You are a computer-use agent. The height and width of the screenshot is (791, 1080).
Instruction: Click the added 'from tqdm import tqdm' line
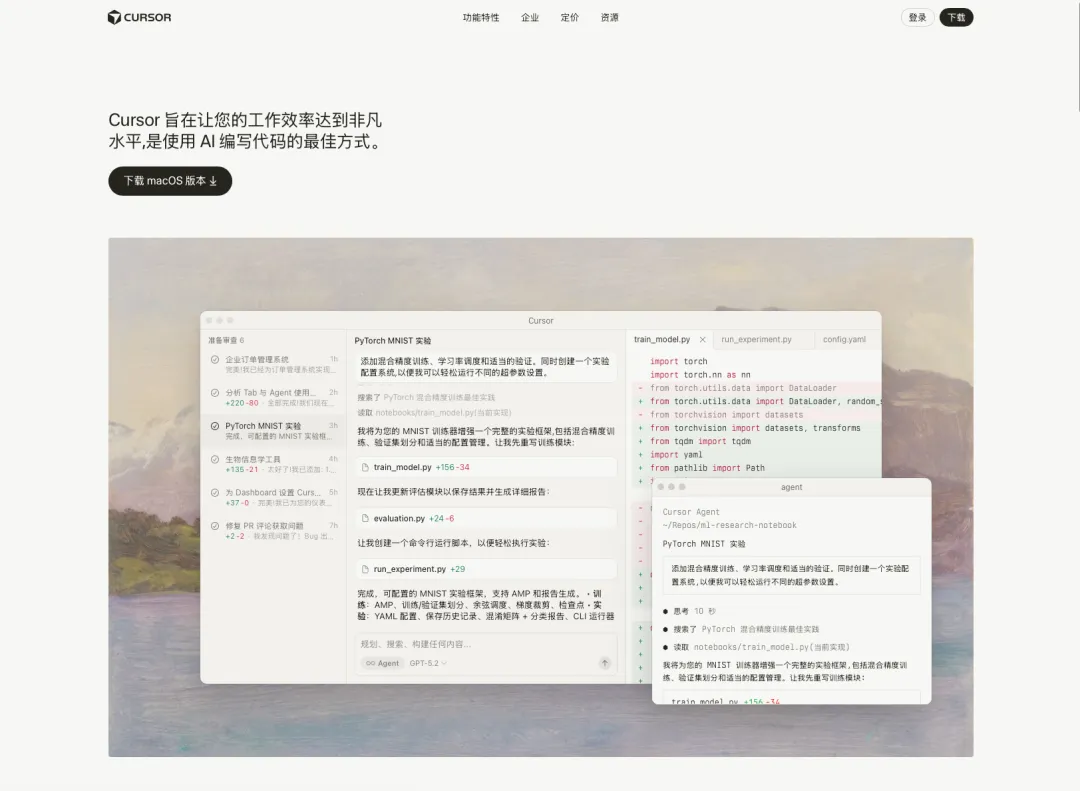coord(700,442)
